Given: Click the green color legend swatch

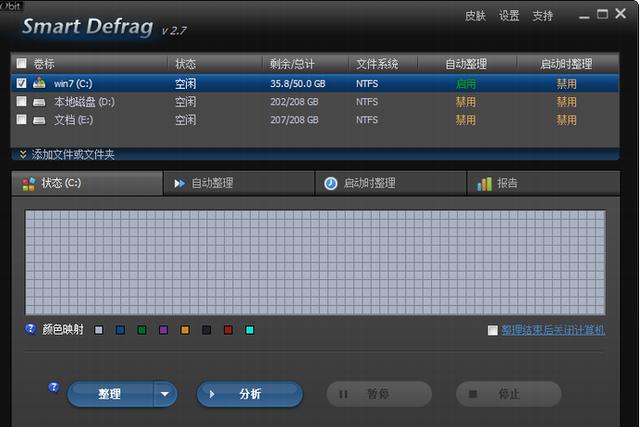Looking at the screenshot, I should [x=142, y=330].
